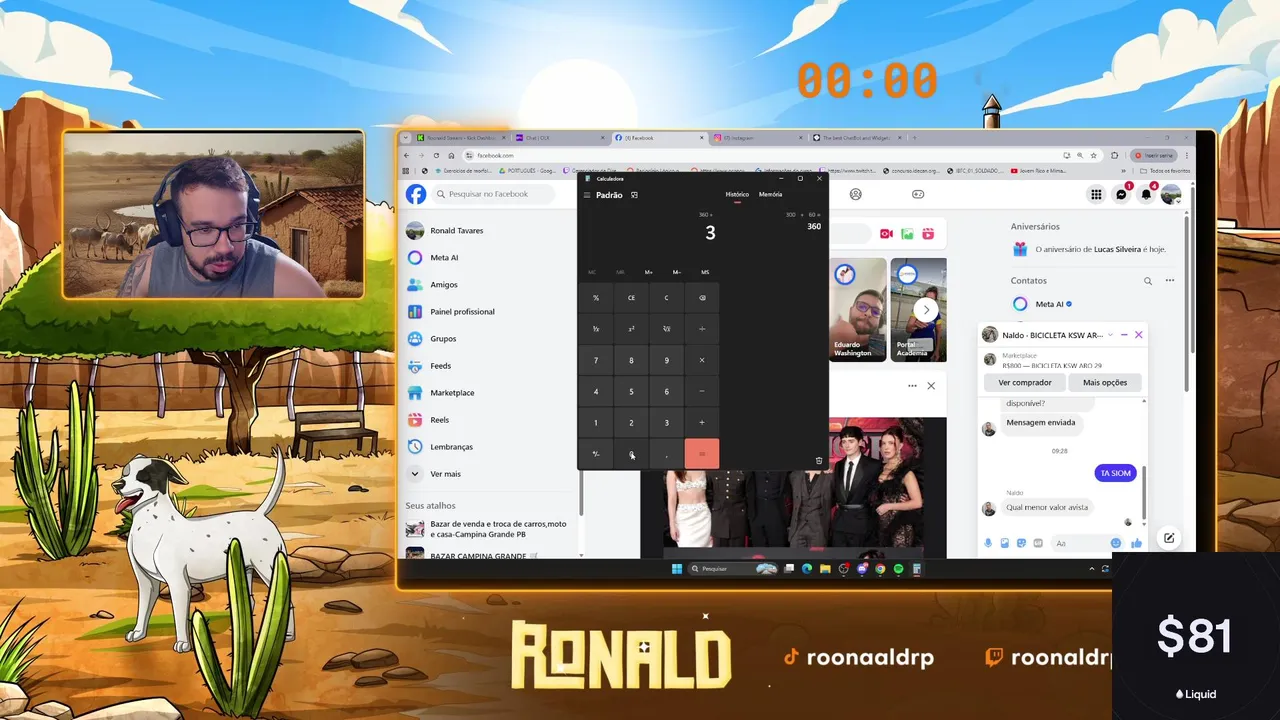Click calculator number 7 key
Viewport: 1280px width, 720px height.
pyautogui.click(x=596, y=360)
